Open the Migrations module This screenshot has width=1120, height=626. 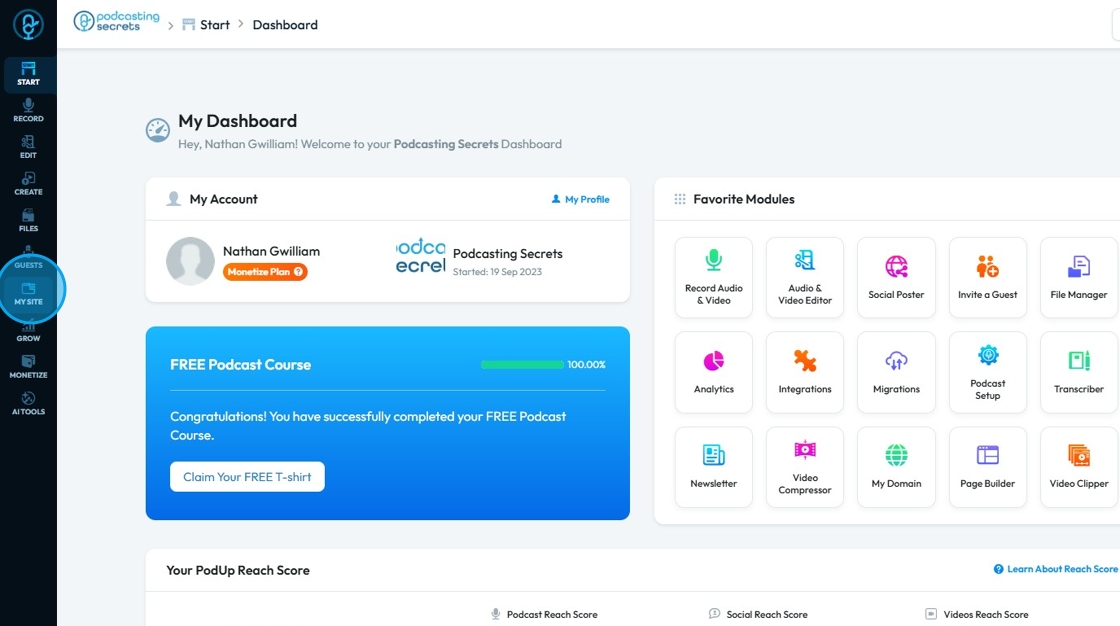pyautogui.click(x=896, y=372)
